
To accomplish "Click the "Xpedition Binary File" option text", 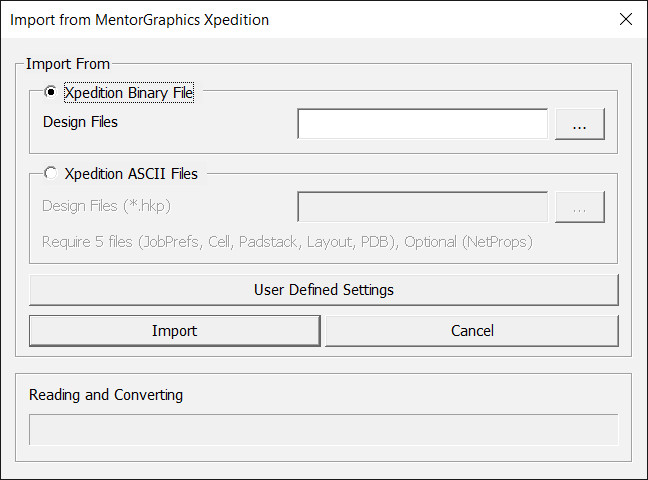I will [x=128, y=93].
